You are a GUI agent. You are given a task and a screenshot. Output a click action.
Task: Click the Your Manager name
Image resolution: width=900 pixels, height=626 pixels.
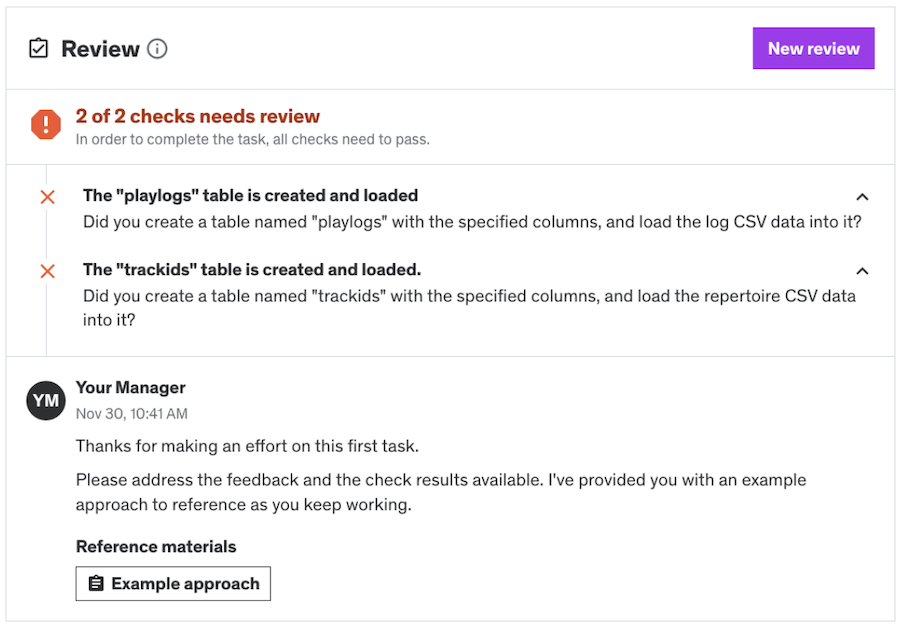pos(131,388)
